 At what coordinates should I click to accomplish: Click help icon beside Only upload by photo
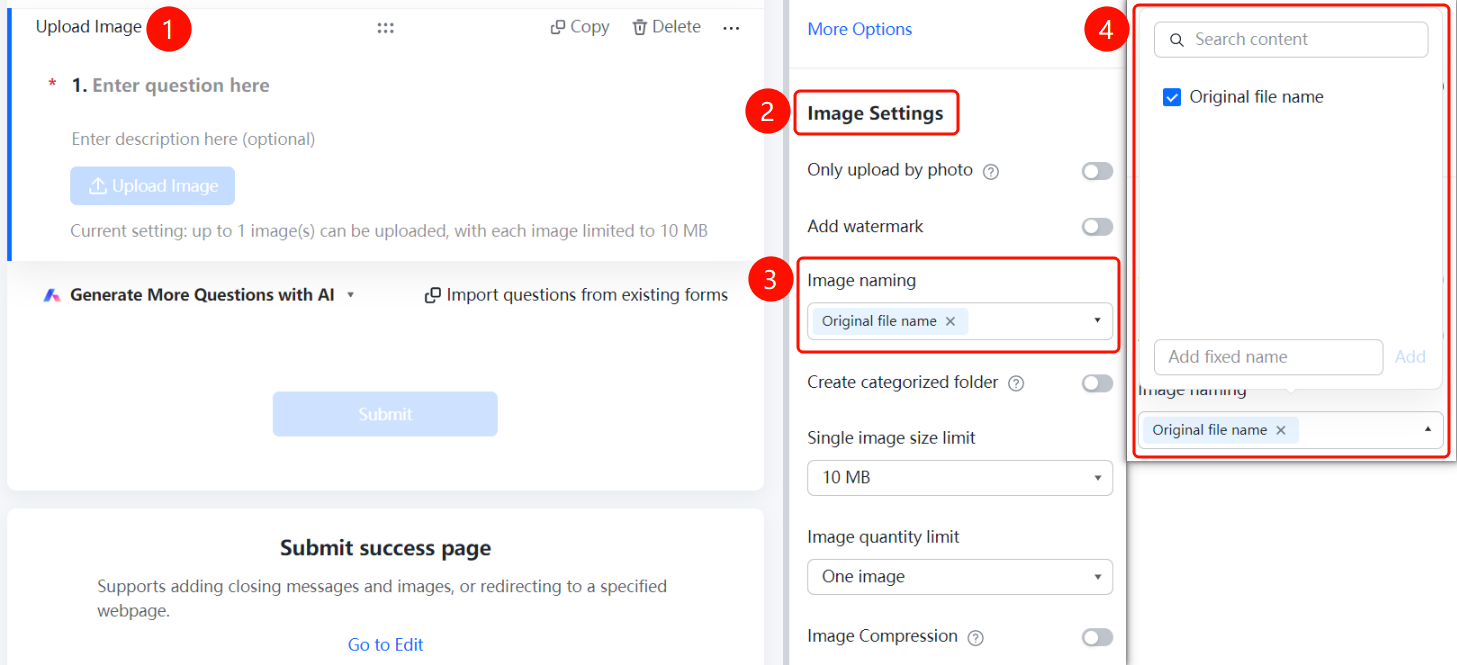point(991,171)
